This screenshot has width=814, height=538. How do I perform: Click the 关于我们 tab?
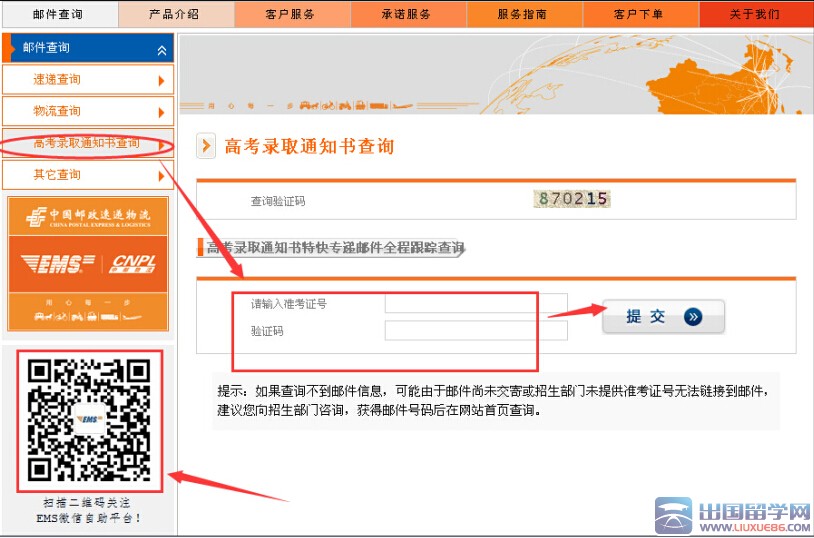tap(754, 14)
